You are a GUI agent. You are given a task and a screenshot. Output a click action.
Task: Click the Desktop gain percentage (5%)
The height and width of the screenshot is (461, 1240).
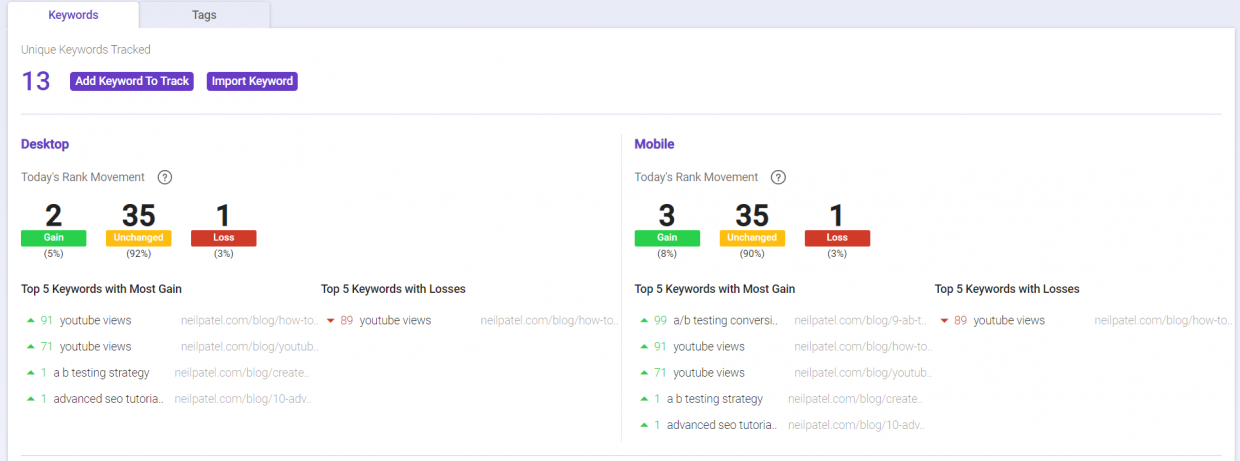tap(53, 254)
